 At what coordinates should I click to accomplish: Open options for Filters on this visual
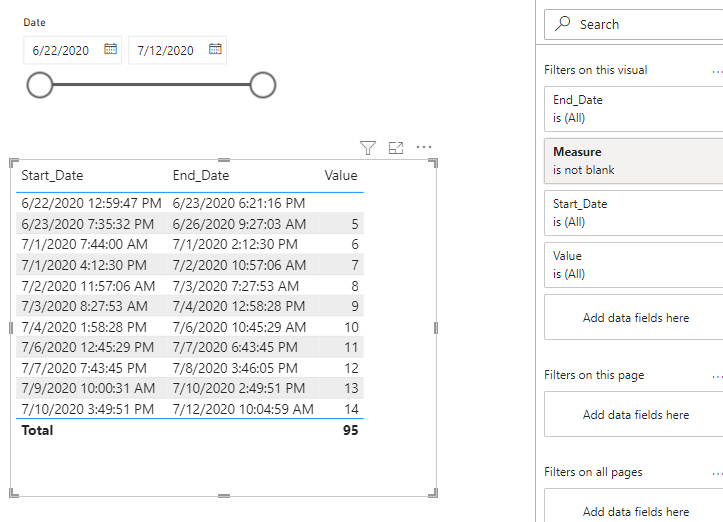(x=717, y=71)
